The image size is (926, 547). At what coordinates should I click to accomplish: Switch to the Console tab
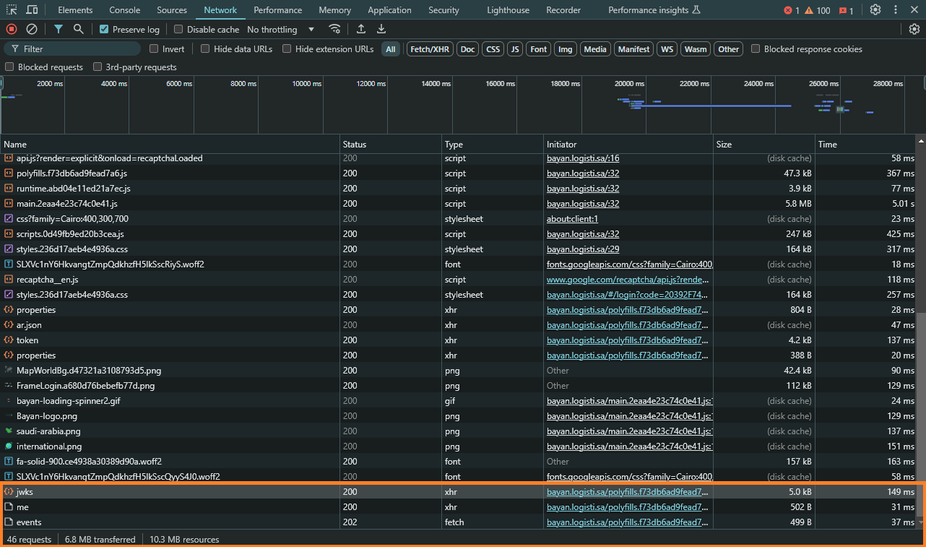click(x=124, y=10)
